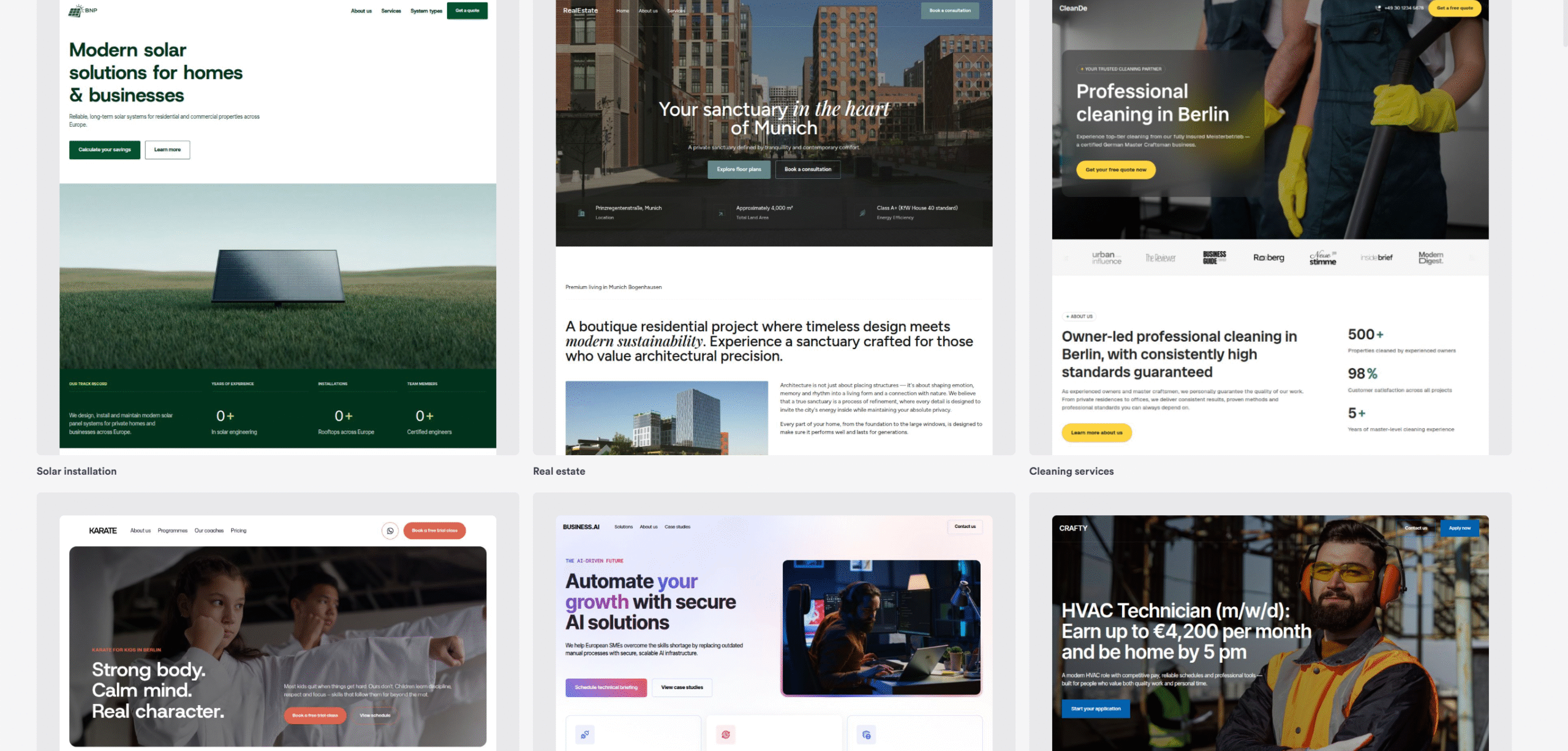Click the Neue Stimme logo
This screenshot has width=1568, height=751.
pyautogui.click(x=1323, y=258)
